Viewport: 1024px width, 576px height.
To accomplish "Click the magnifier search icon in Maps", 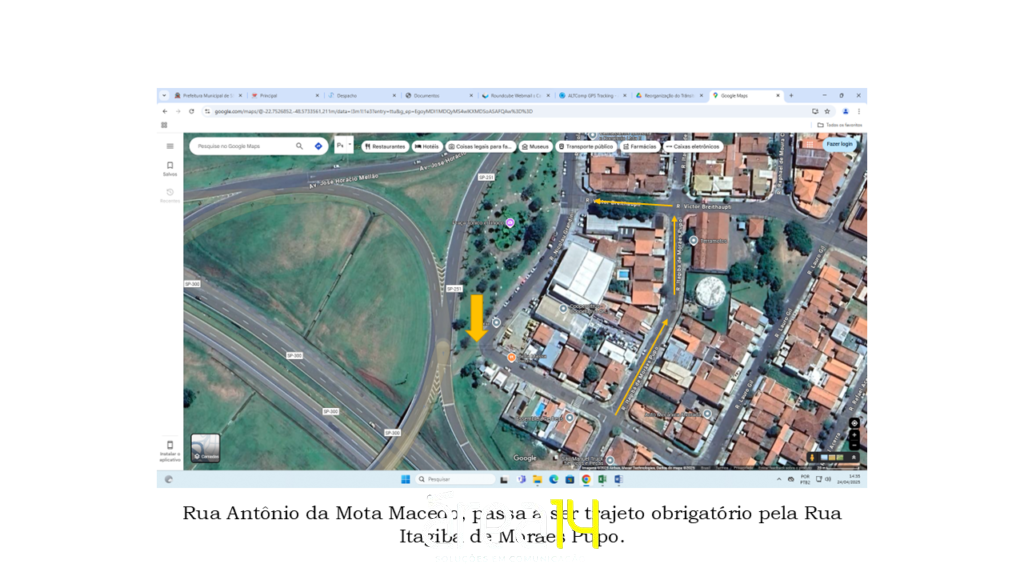I will pos(299,146).
